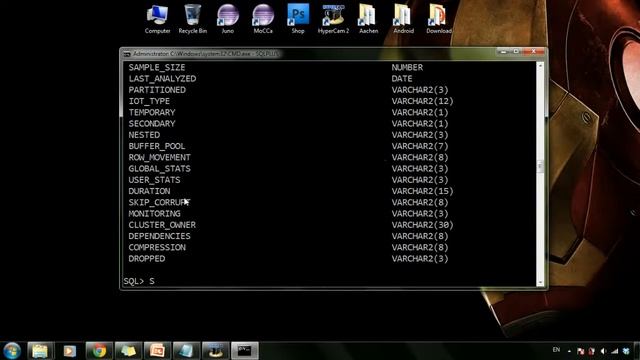The height and width of the screenshot is (360, 640).
Task: Click the console vertical scrollbar thumb
Action: click(x=540, y=166)
